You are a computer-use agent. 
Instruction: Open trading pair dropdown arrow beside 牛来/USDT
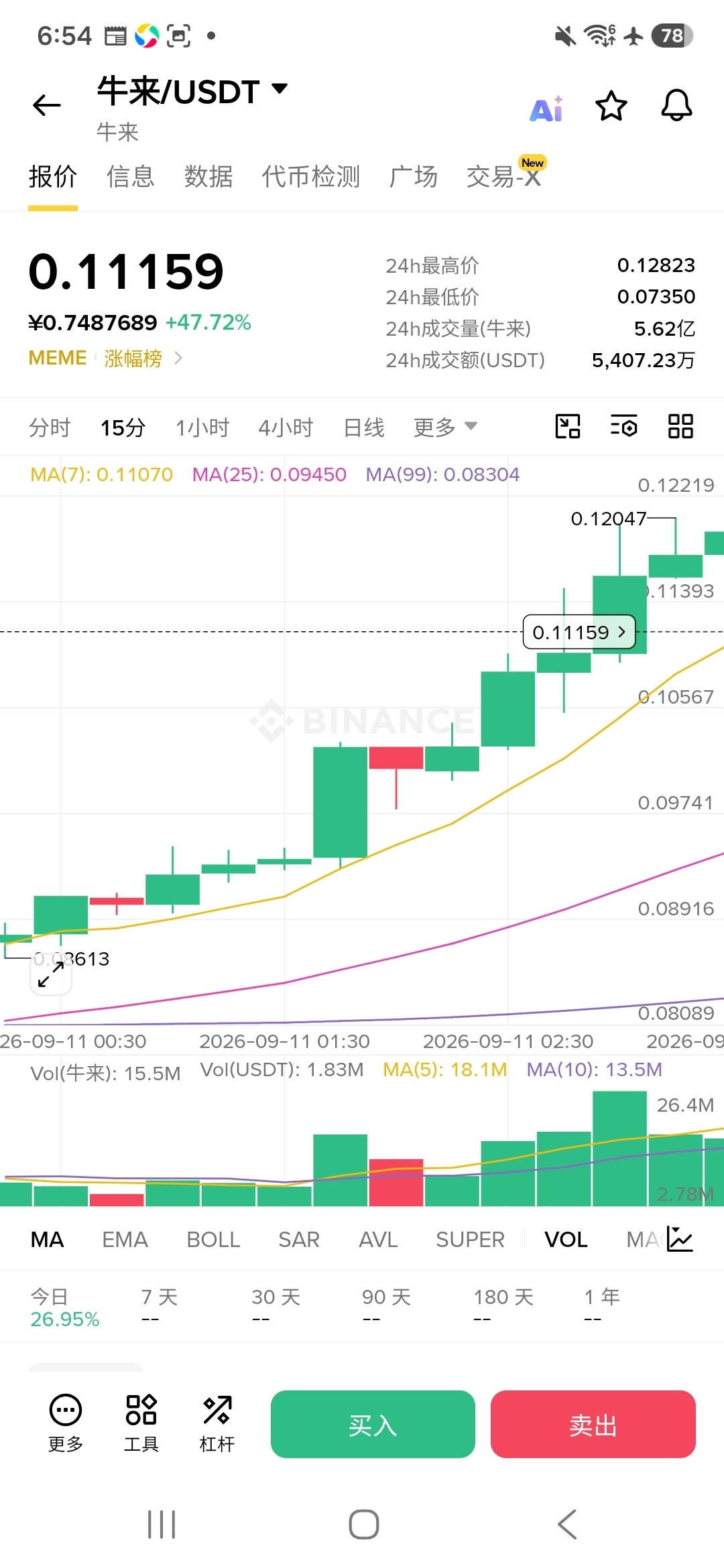(280, 88)
